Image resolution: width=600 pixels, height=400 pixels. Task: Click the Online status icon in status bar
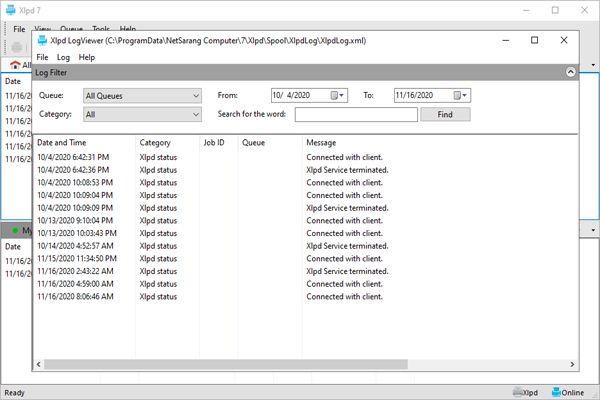[x=555, y=393]
